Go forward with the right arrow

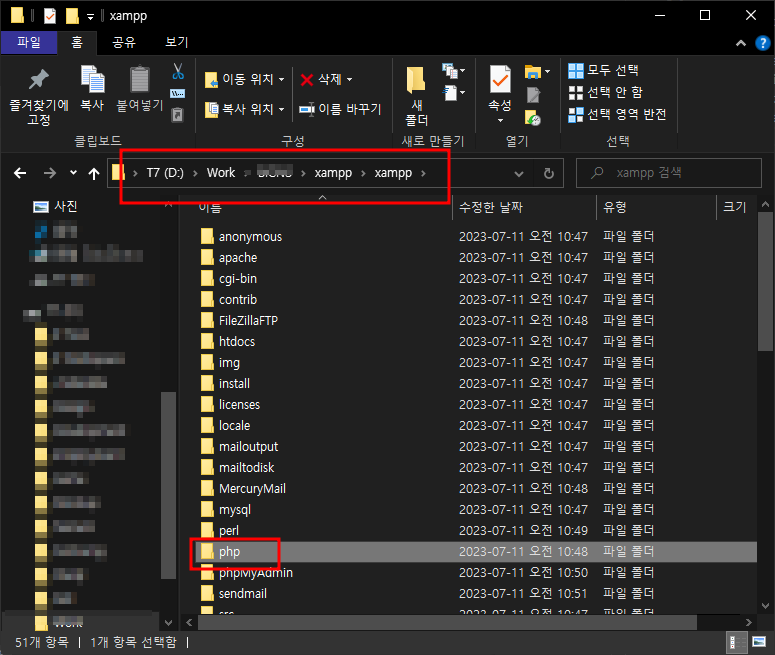(49, 173)
